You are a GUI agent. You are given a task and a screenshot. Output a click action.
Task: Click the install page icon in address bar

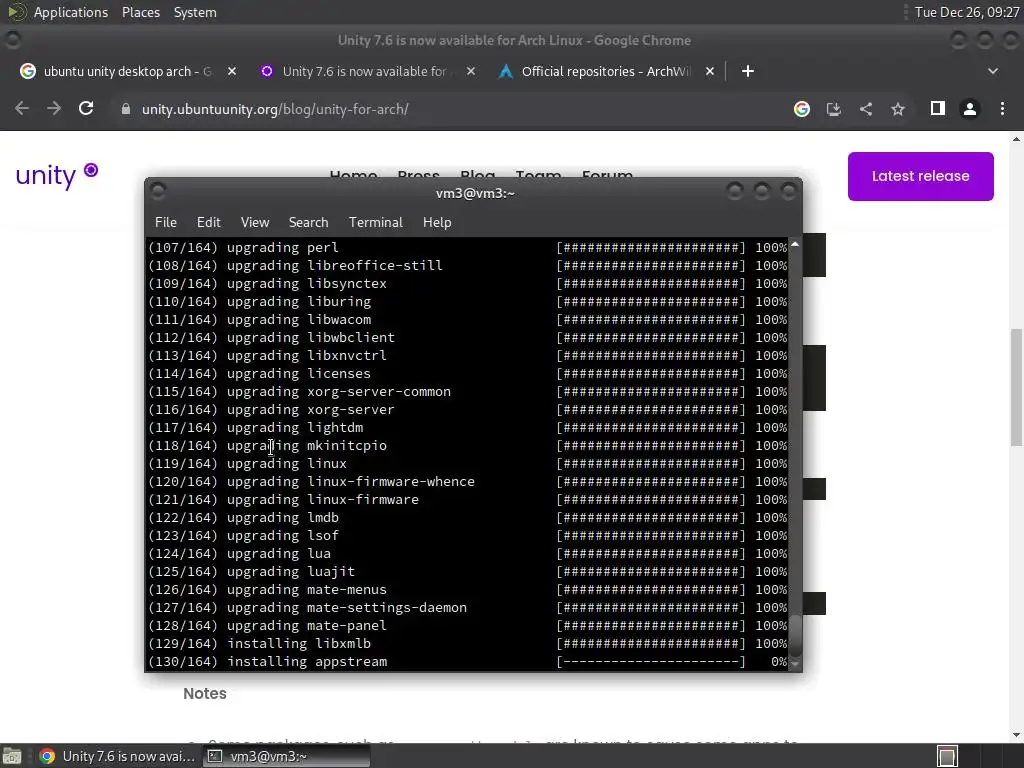[x=834, y=109]
